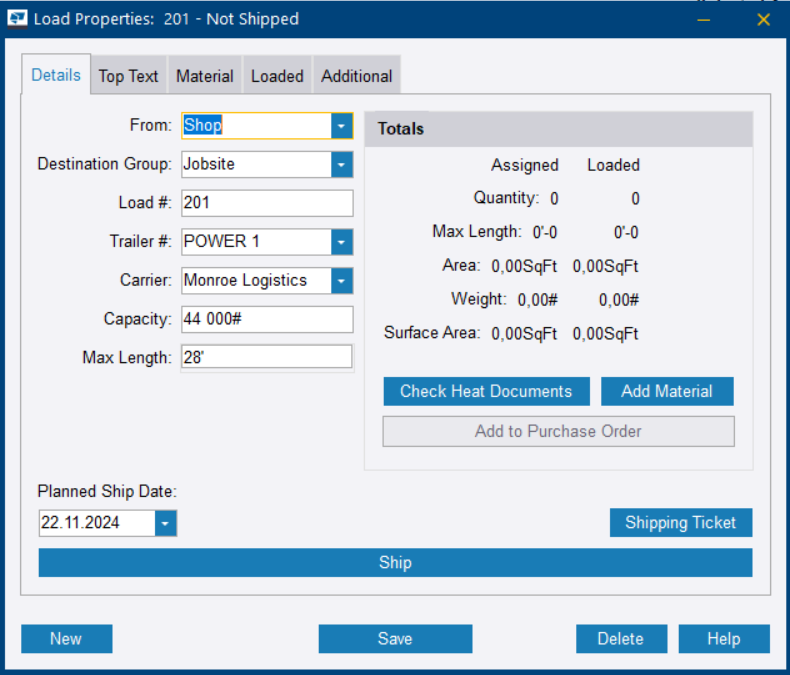Close the Load Properties dialog

click(x=764, y=19)
